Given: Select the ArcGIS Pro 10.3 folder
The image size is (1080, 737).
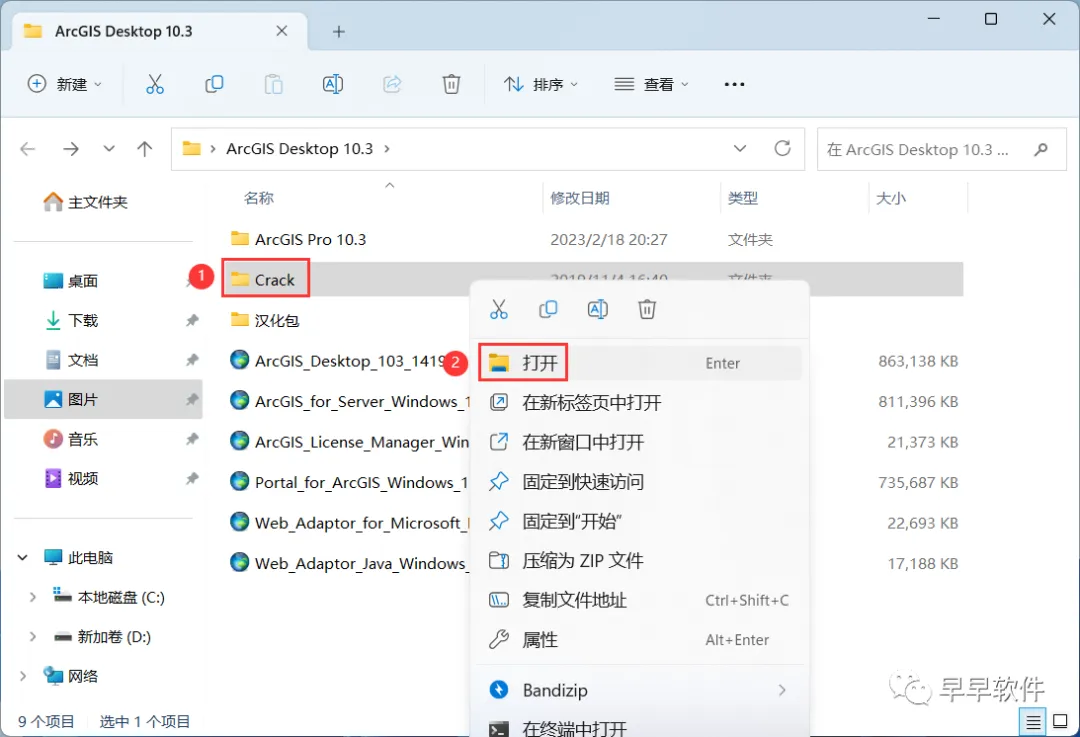Looking at the screenshot, I should point(298,239).
